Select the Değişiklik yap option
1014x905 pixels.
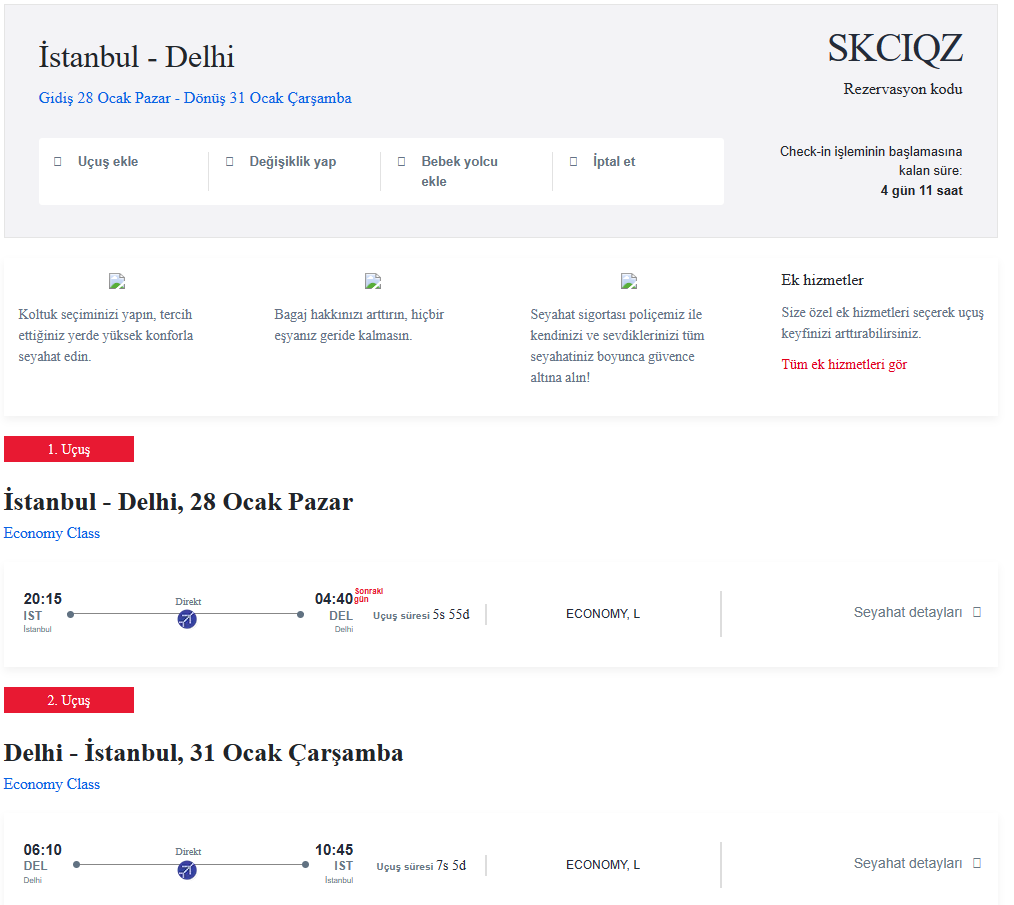[x=292, y=162]
